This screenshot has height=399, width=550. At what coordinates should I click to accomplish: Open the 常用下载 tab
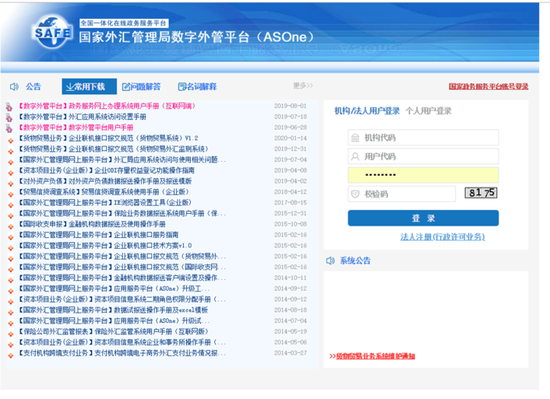89,87
